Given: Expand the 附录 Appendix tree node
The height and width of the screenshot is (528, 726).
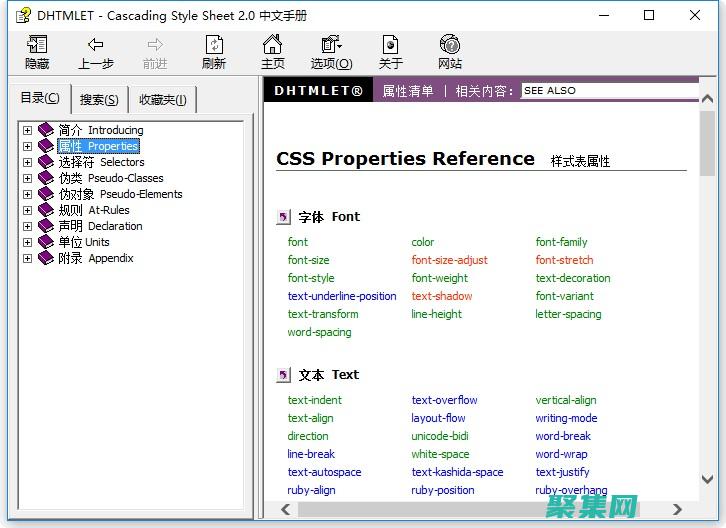Looking at the screenshot, I should [28, 258].
